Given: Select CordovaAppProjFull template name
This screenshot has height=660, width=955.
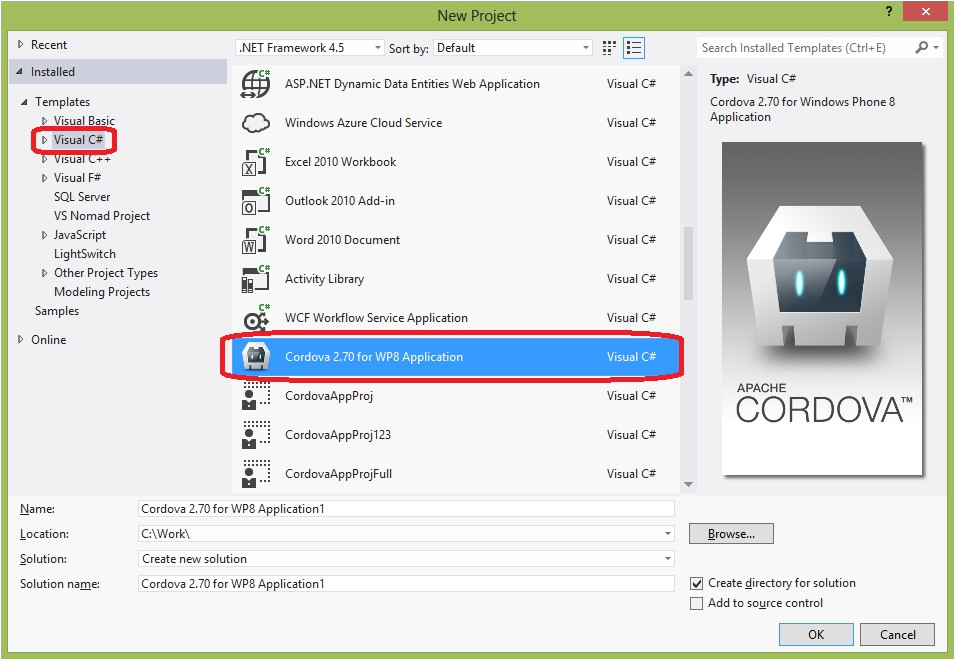Looking at the screenshot, I should click(x=339, y=474).
